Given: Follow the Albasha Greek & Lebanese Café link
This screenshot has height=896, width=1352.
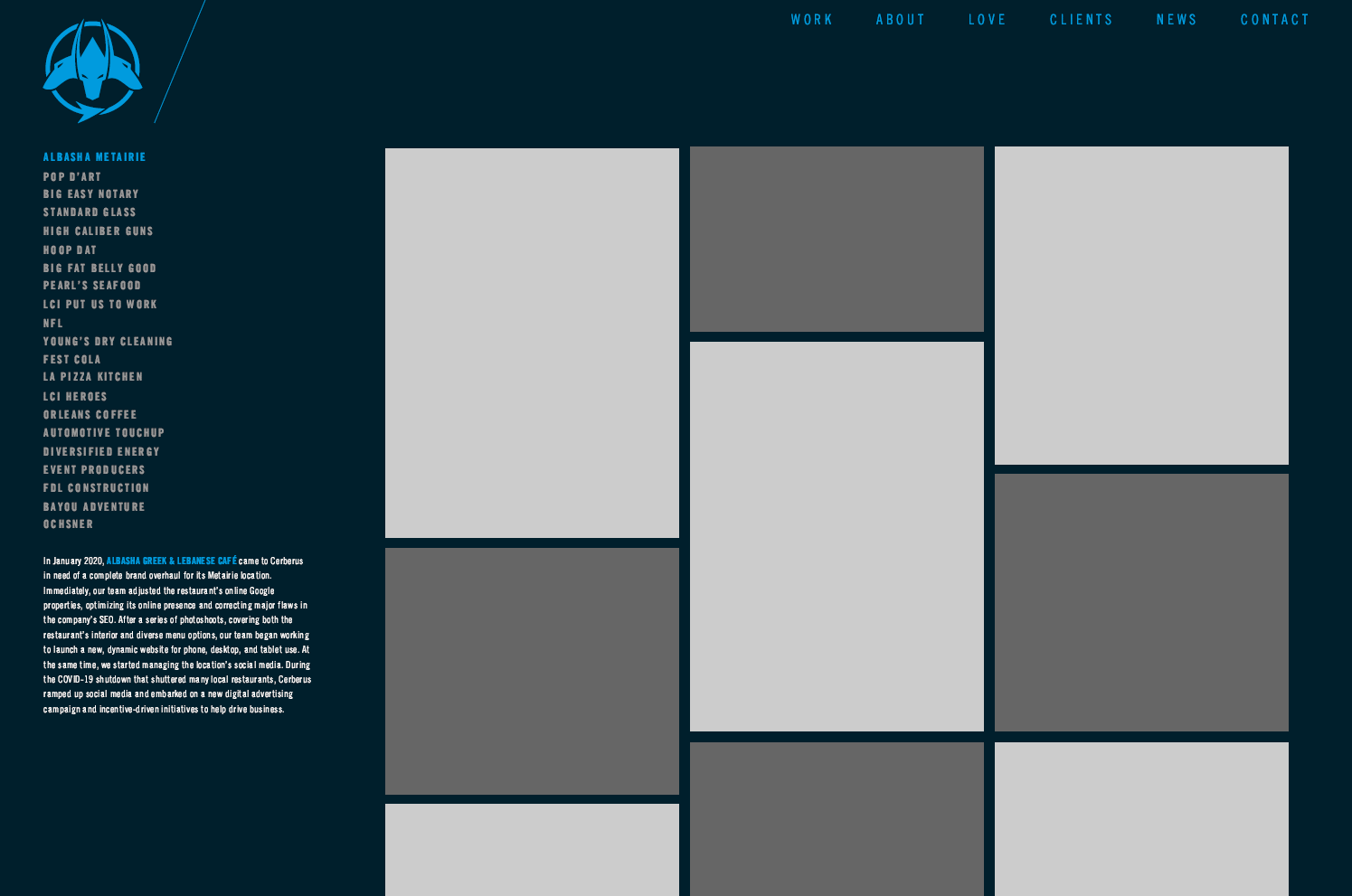Looking at the screenshot, I should [172, 561].
